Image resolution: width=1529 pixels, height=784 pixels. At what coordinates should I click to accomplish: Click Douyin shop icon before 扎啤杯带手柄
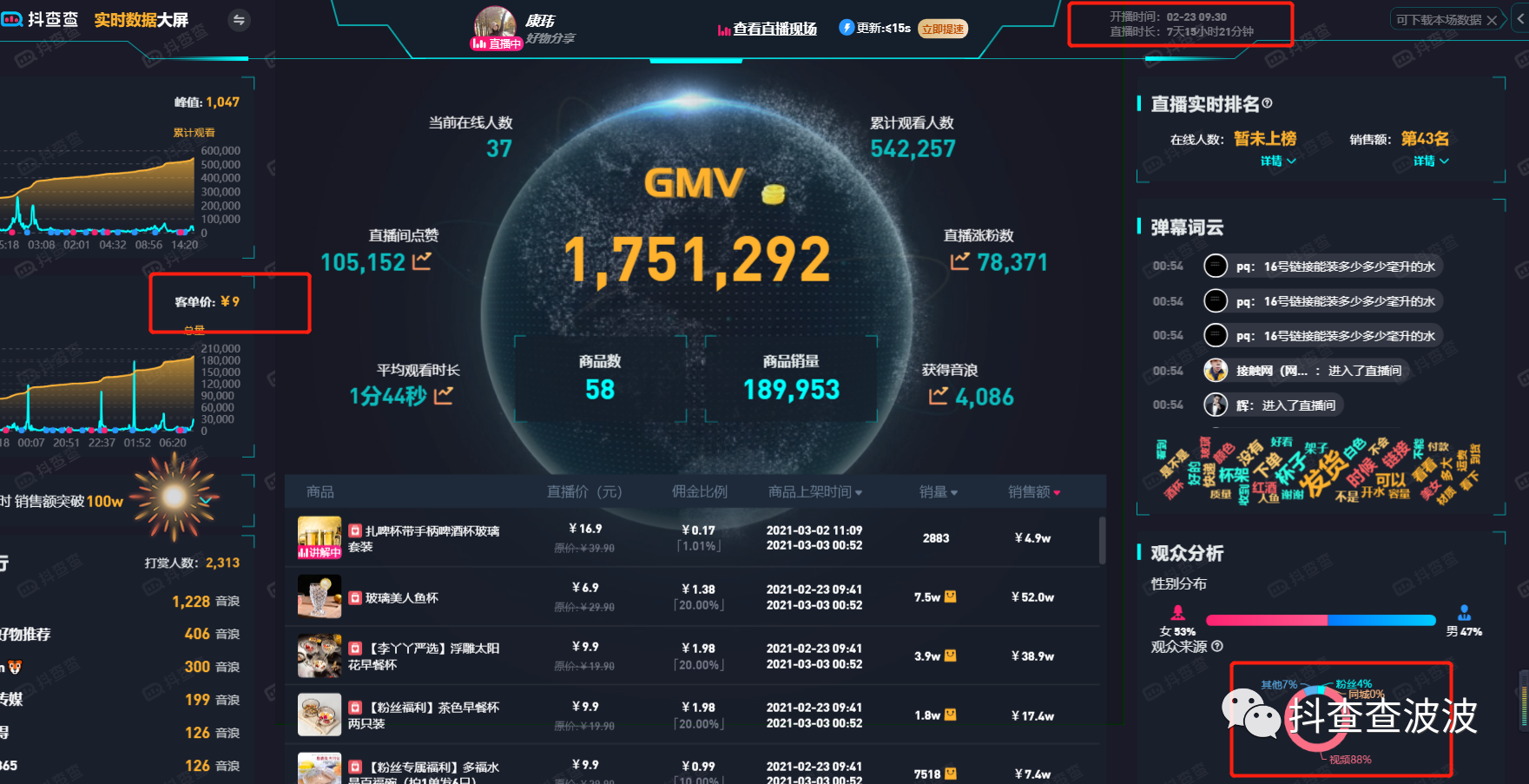355,530
